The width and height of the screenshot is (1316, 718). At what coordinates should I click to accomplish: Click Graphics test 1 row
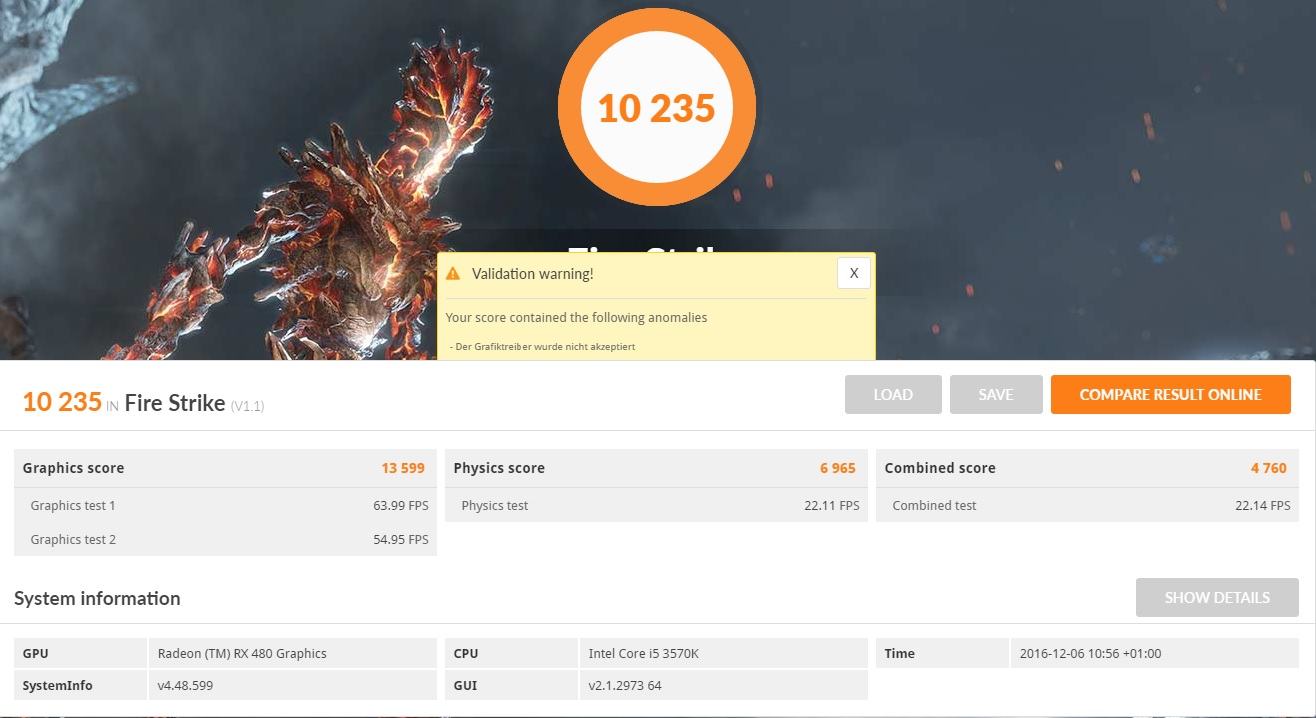click(226, 505)
